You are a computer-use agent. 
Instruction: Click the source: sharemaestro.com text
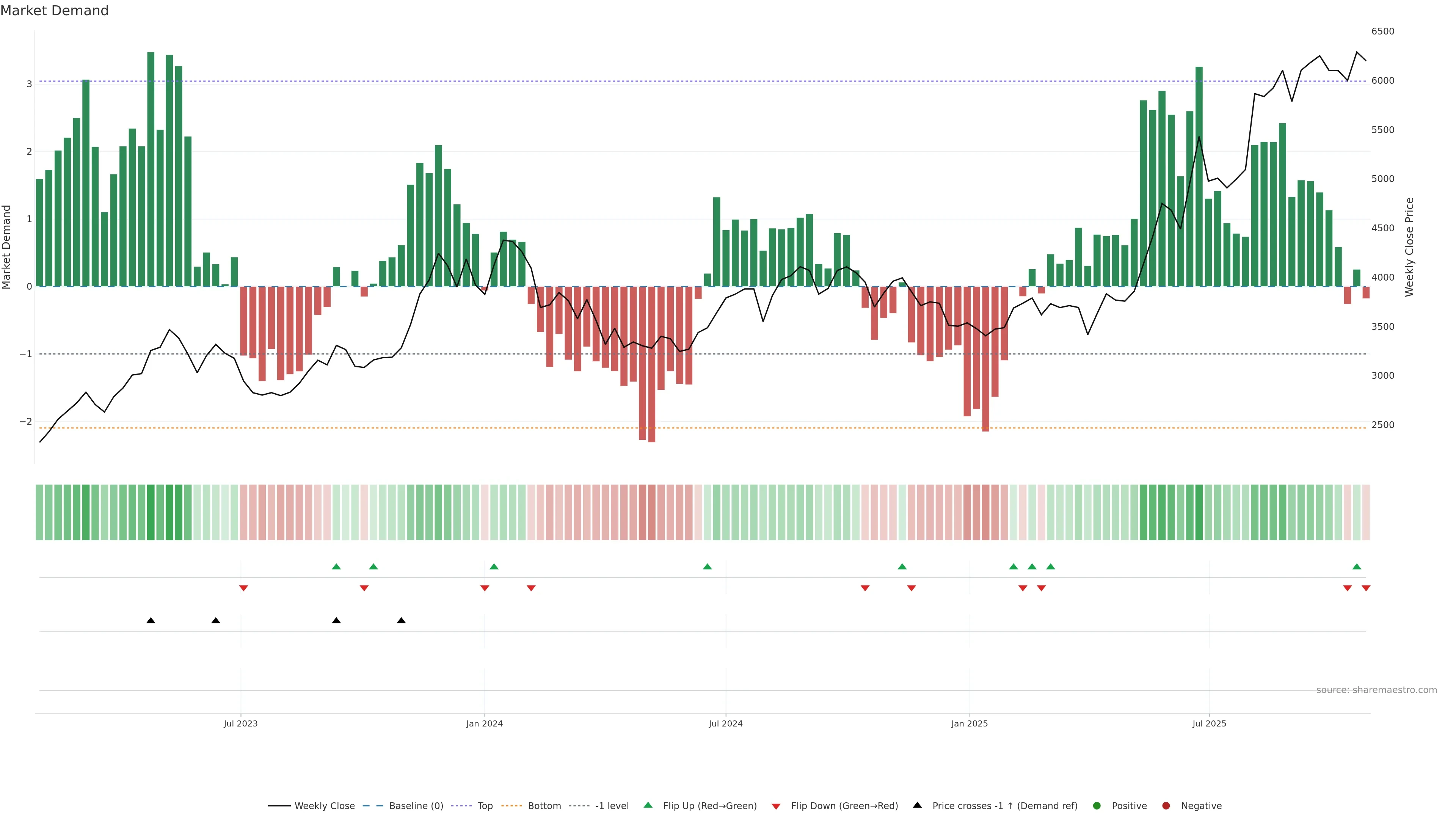(1376, 690)
